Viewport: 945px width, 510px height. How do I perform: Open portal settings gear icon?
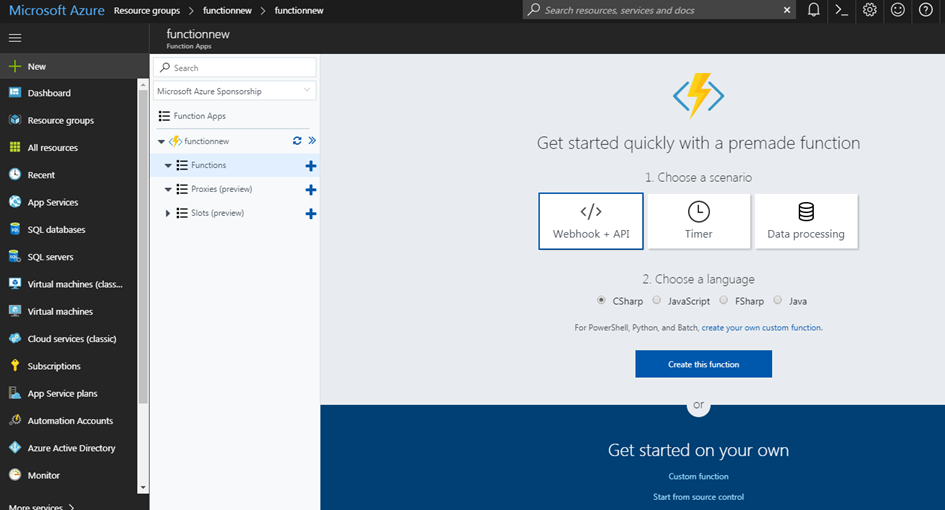click(870, 10)
